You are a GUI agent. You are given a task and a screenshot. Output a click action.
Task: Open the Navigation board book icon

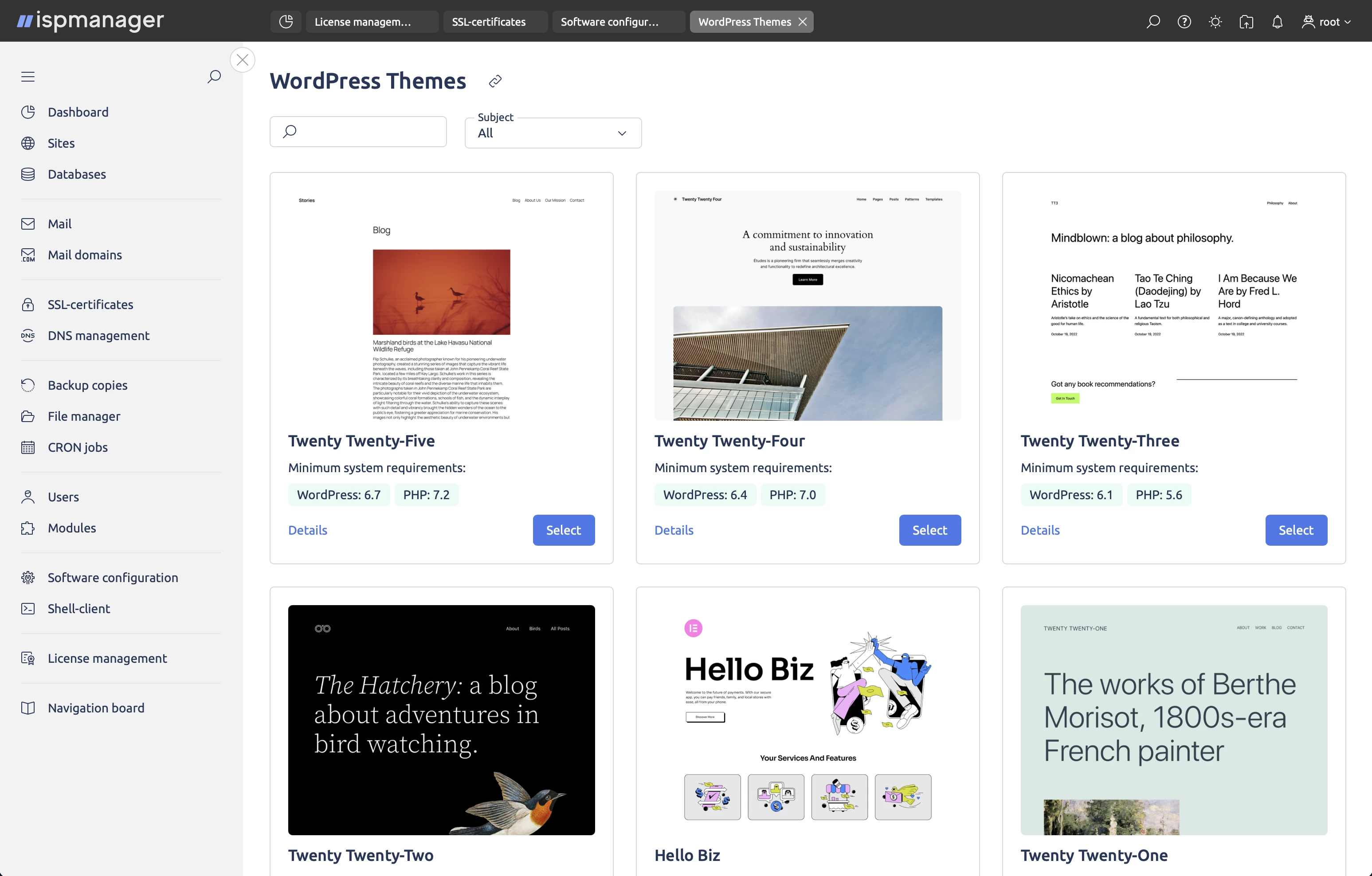[28, 708]
